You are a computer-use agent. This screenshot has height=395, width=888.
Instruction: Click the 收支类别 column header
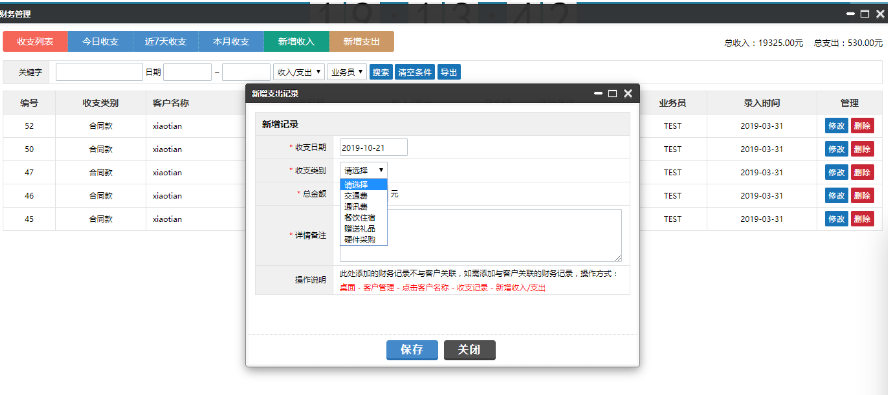101,103
